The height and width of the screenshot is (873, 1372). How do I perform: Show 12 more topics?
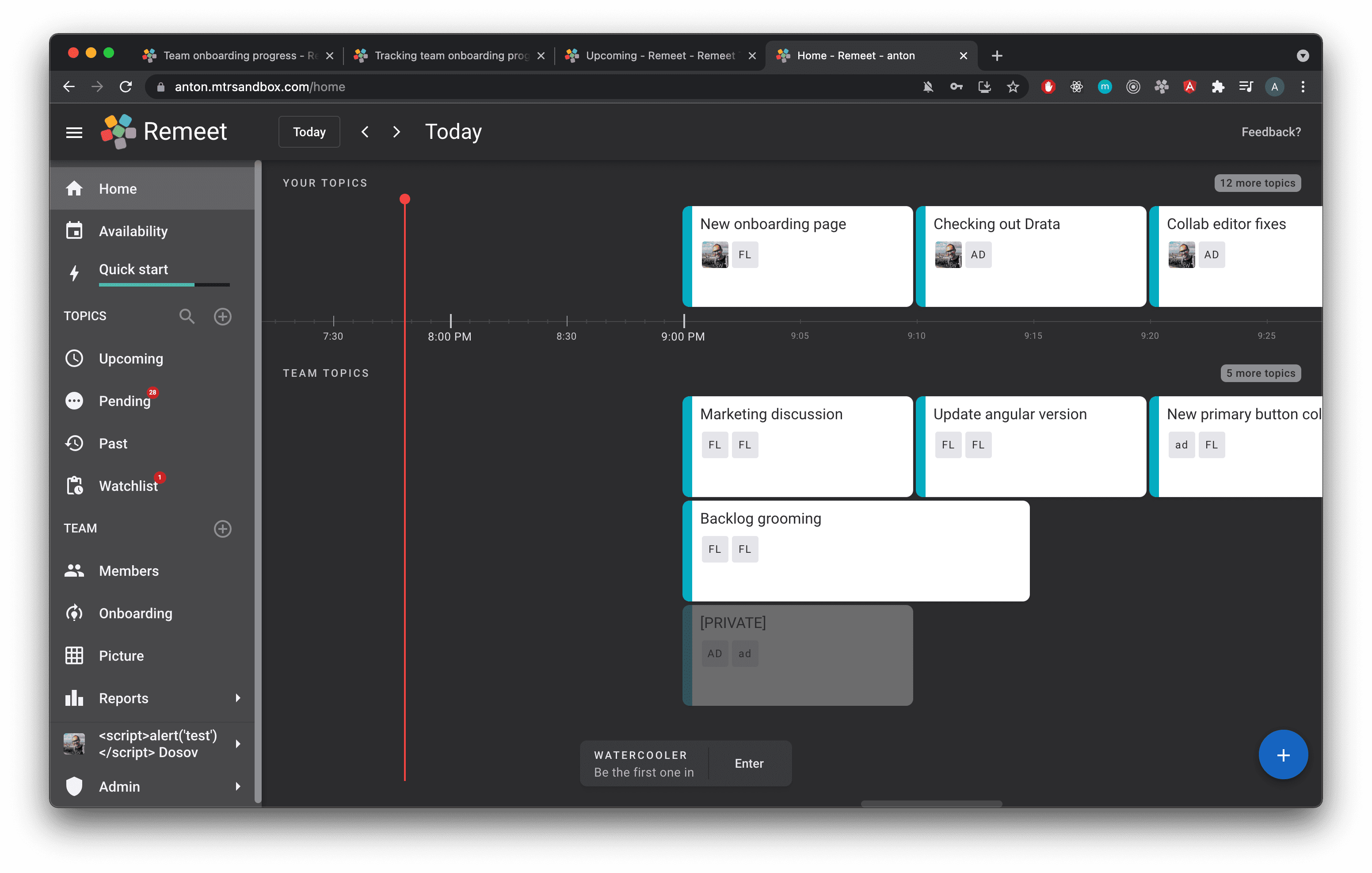point(1258,183)
